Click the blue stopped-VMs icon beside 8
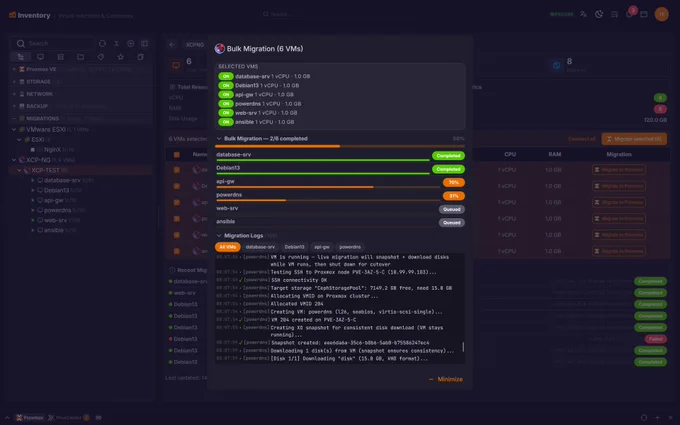Image resolution: width=680 pixels, height=425 pixels. tap(556, 65)
